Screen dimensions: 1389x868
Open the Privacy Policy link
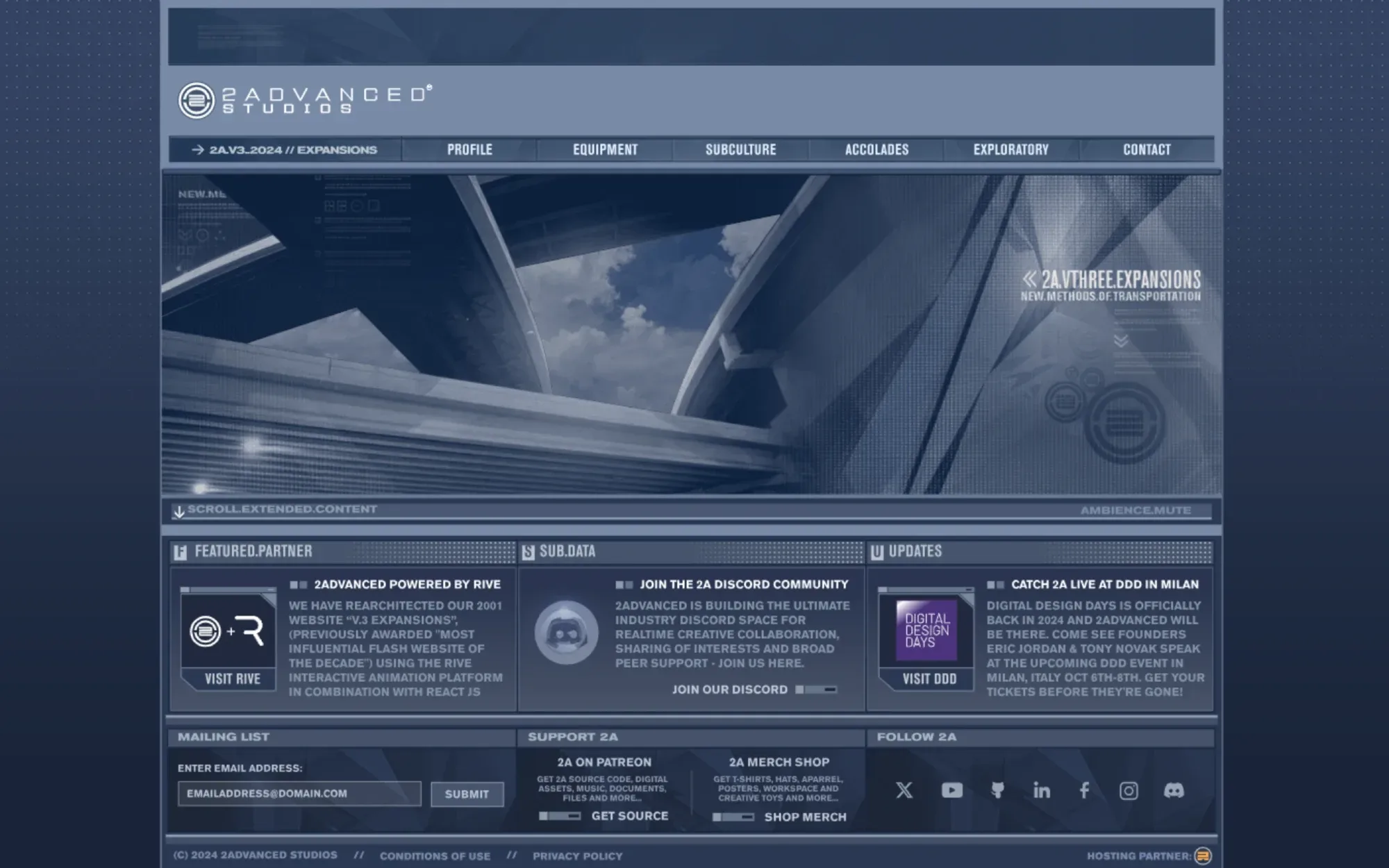(577, 856)
